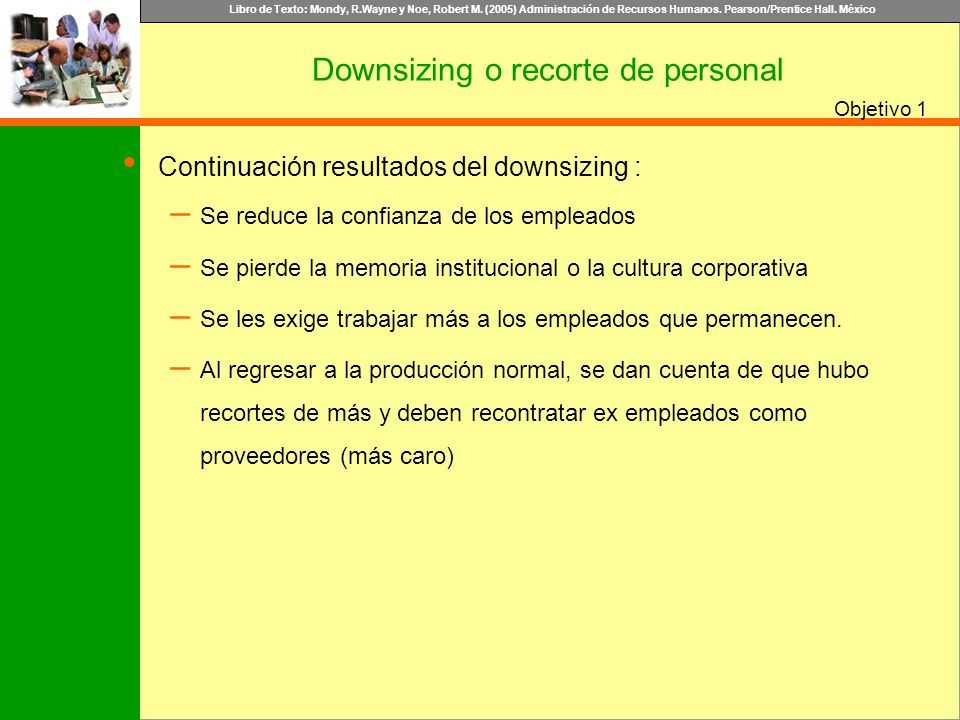Click 'Se les exige trabajar más' line
The height and width of the screenshot is (720, 960).
[x=520, y=319]
